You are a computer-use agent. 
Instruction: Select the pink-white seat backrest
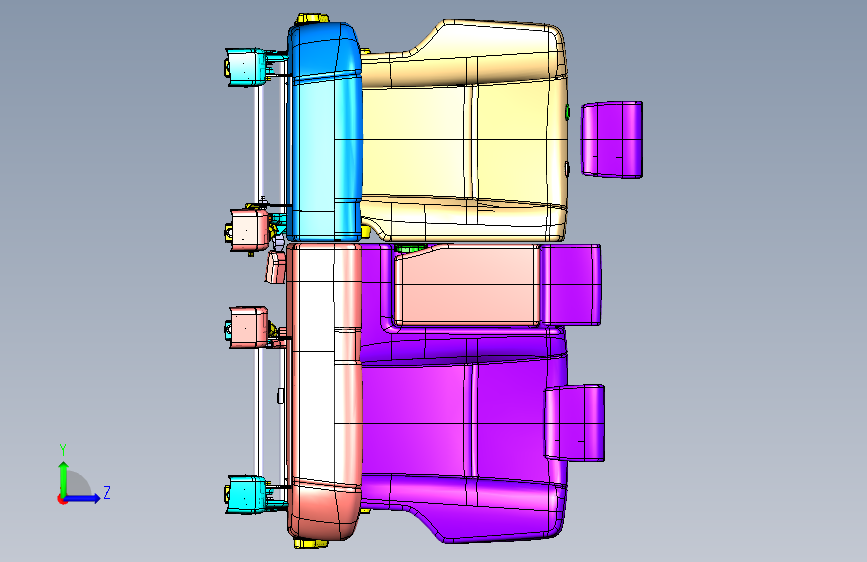tap(324, 391)
